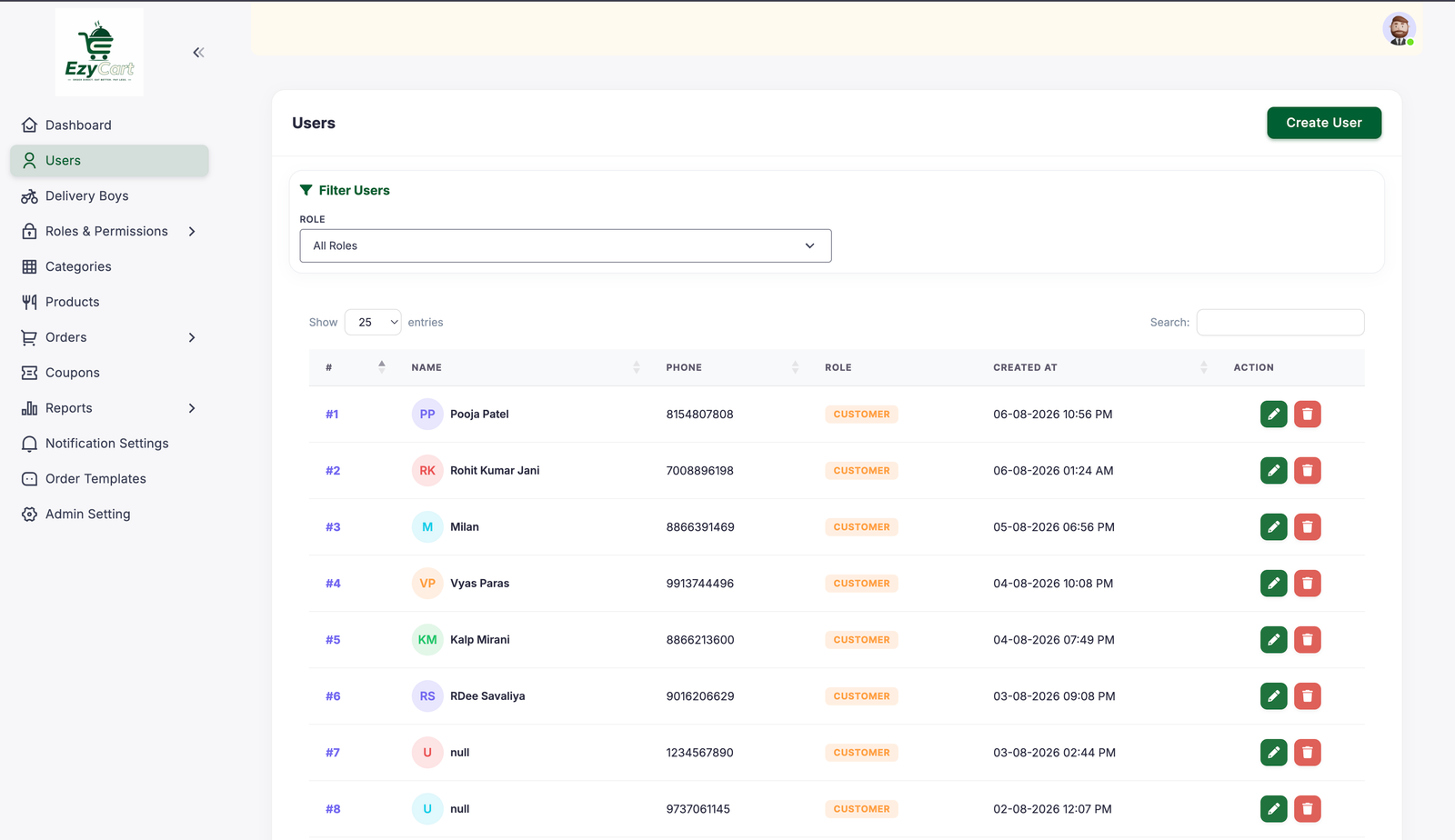Image resolution: width=1455 pixels, height=840 pixels.
Task: Open Categories in sidebar
Action: coord(109,267)
